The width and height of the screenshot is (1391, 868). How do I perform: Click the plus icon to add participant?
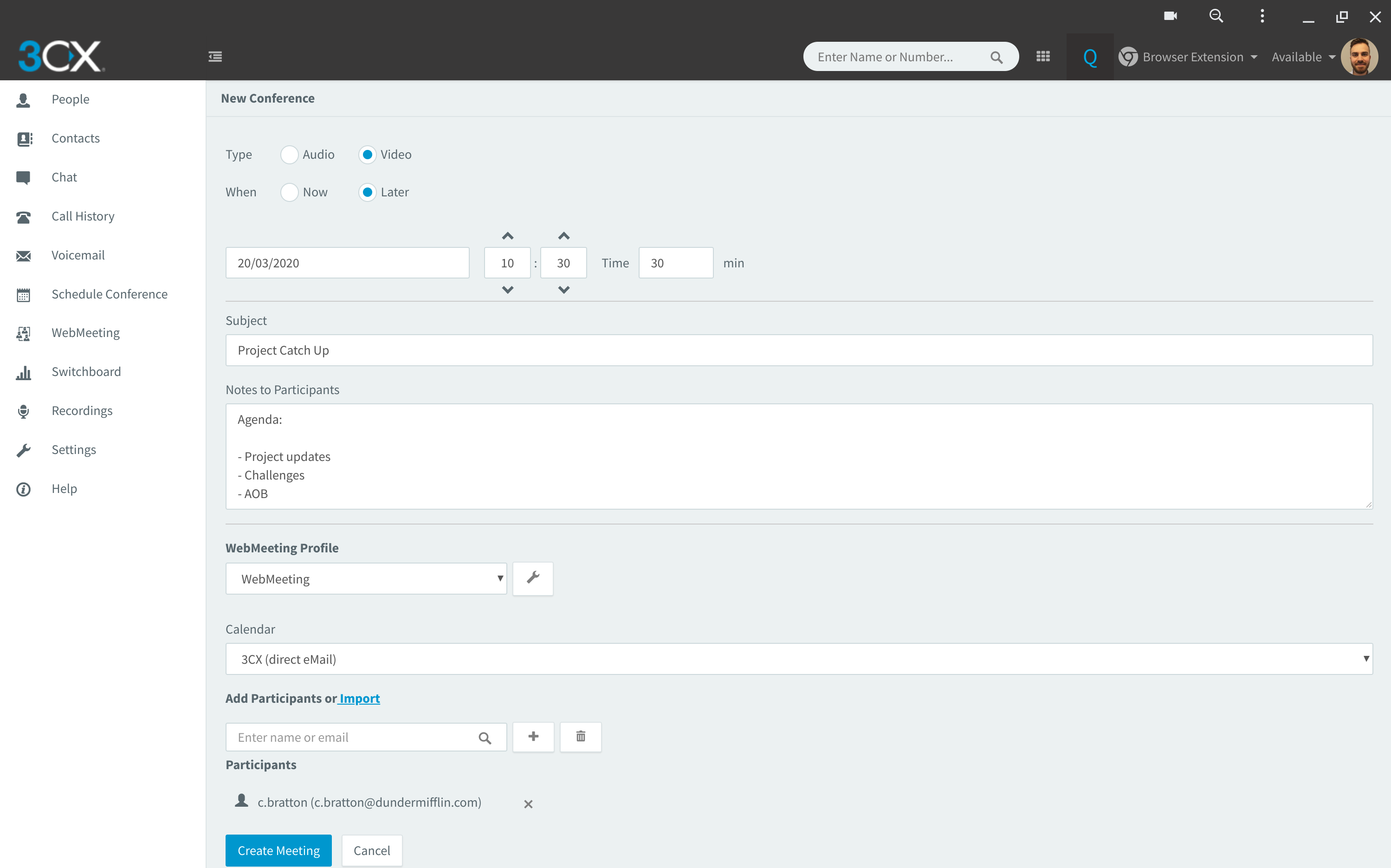[533, 737]
